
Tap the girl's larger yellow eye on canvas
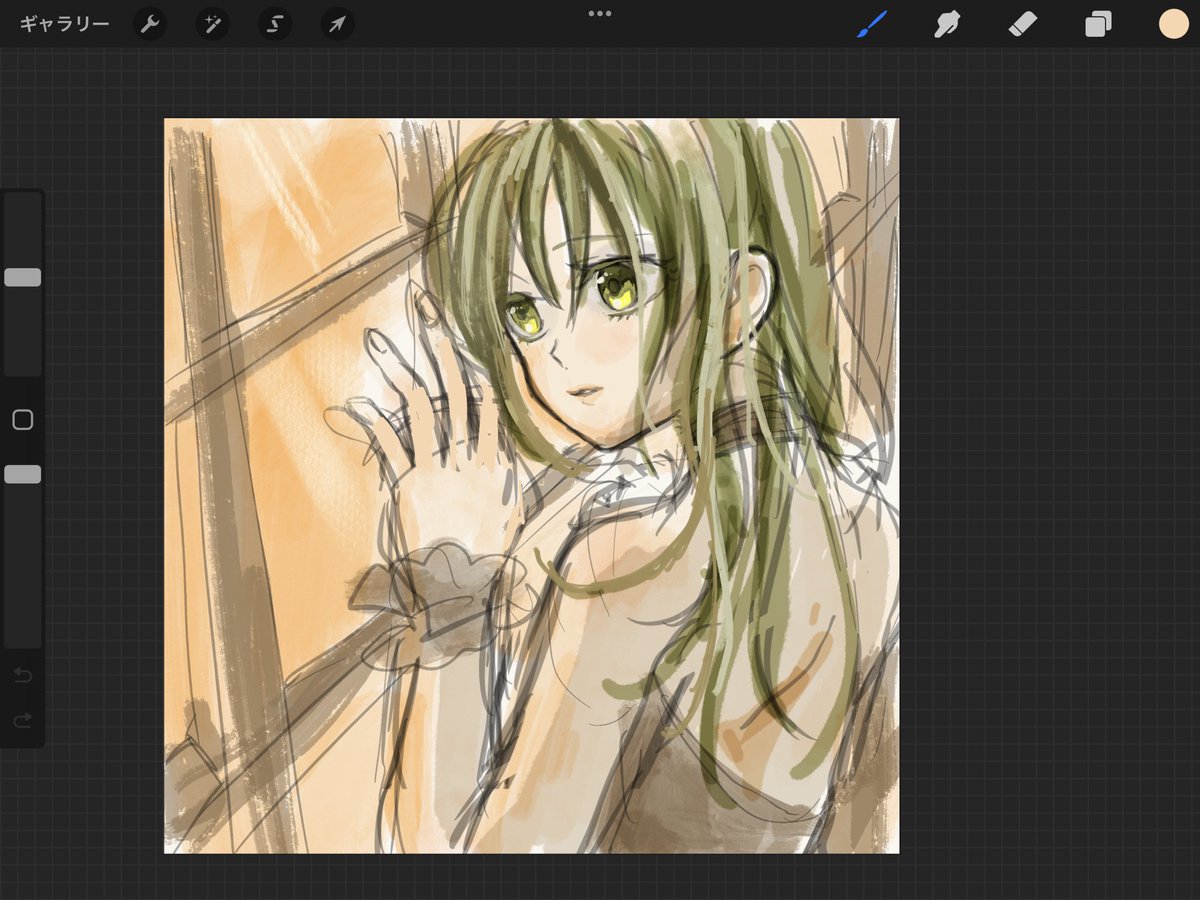(x=617, y=290)
